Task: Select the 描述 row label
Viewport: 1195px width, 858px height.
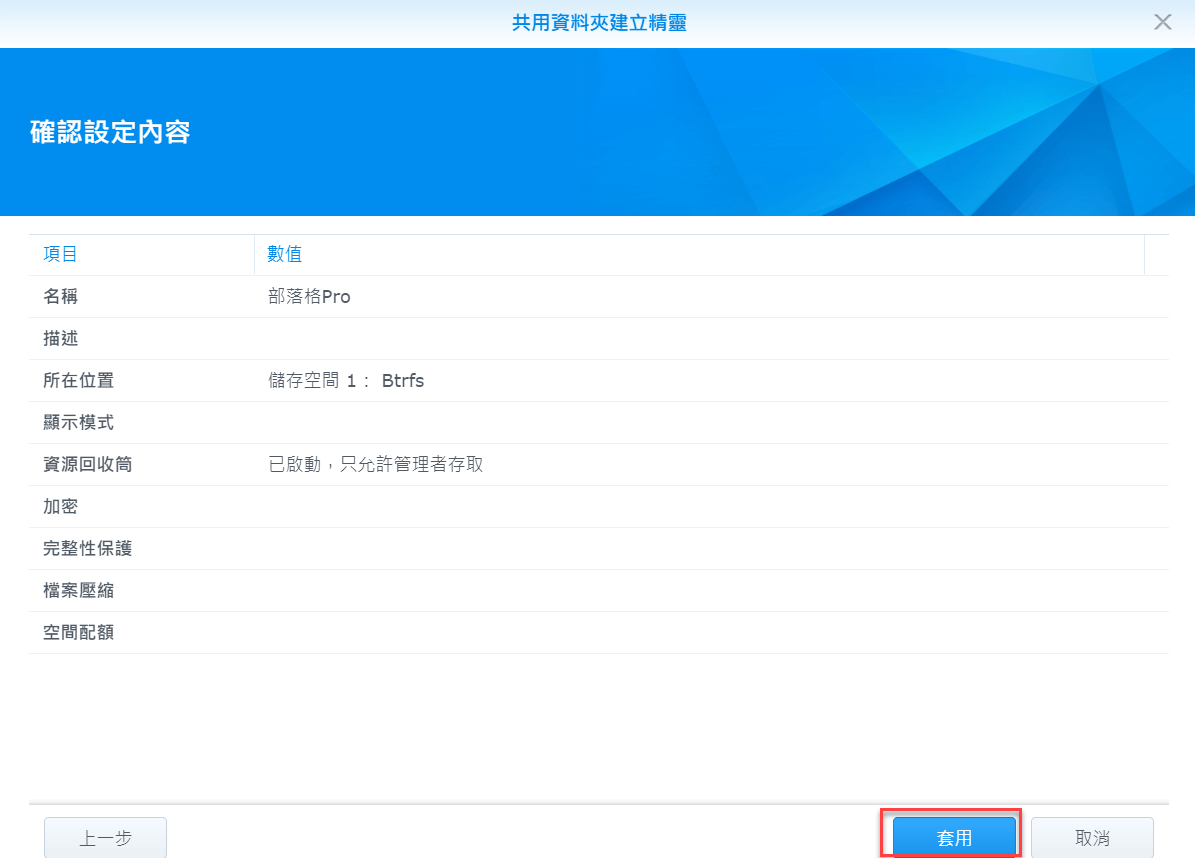Action: point(60,338)
